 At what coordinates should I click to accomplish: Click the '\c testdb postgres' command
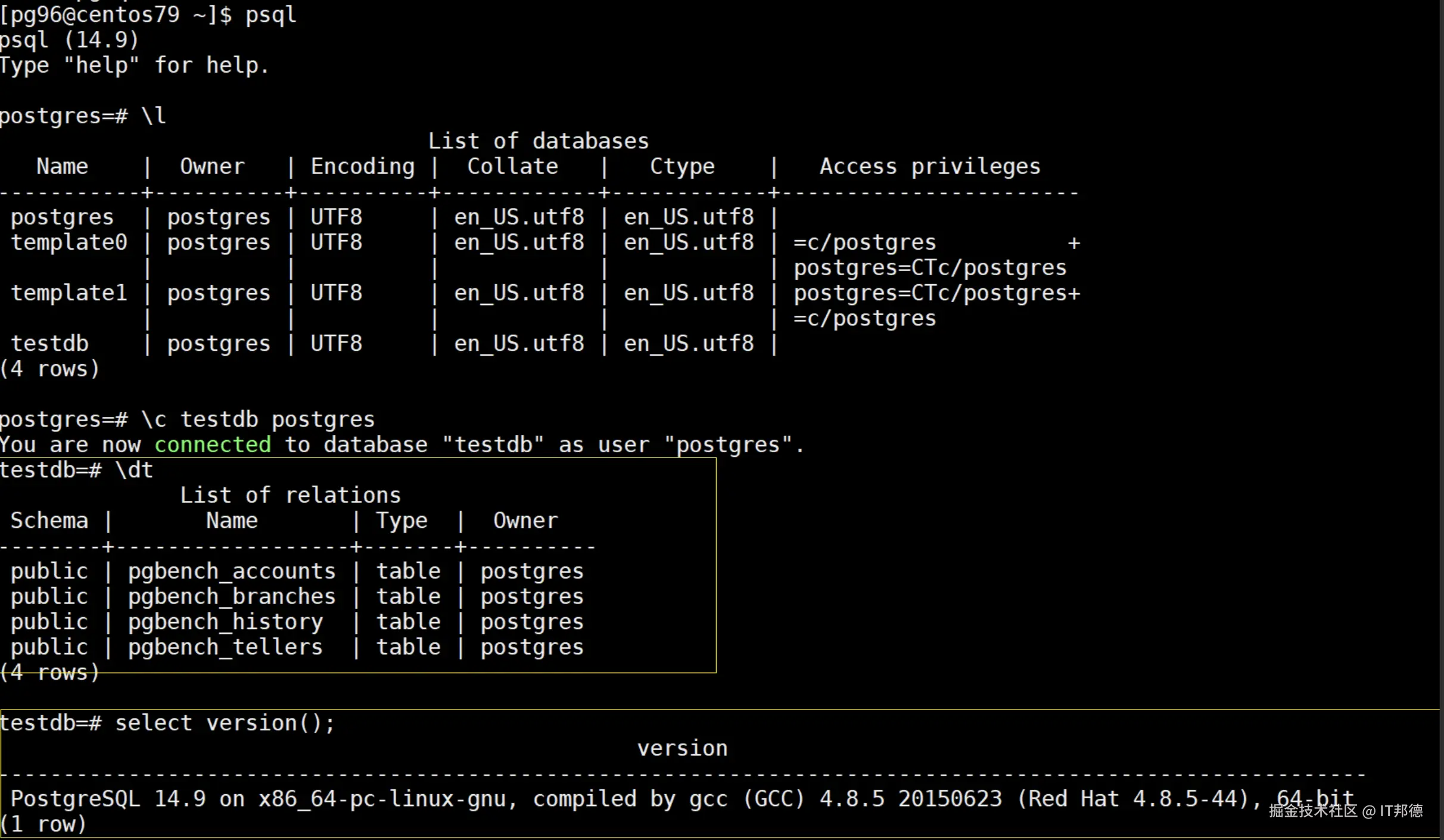[x=258, y=420]
